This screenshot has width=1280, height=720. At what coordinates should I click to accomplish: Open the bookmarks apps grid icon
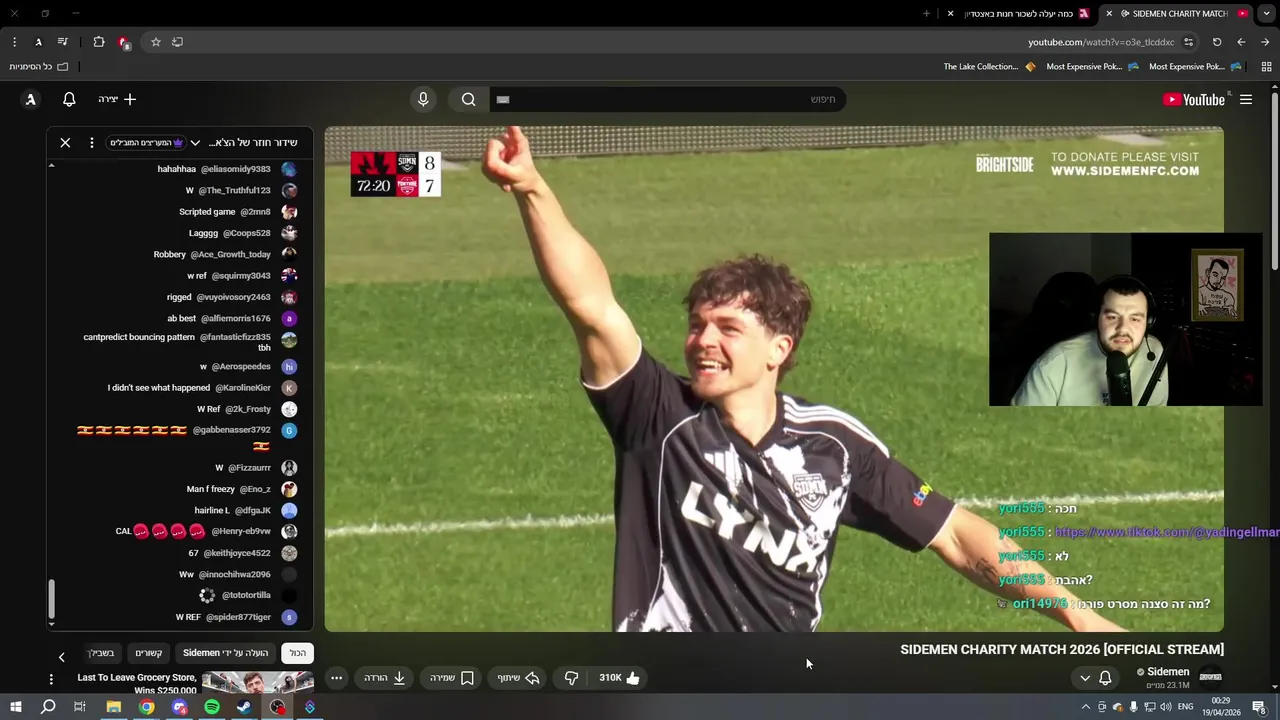[1266, 67]
